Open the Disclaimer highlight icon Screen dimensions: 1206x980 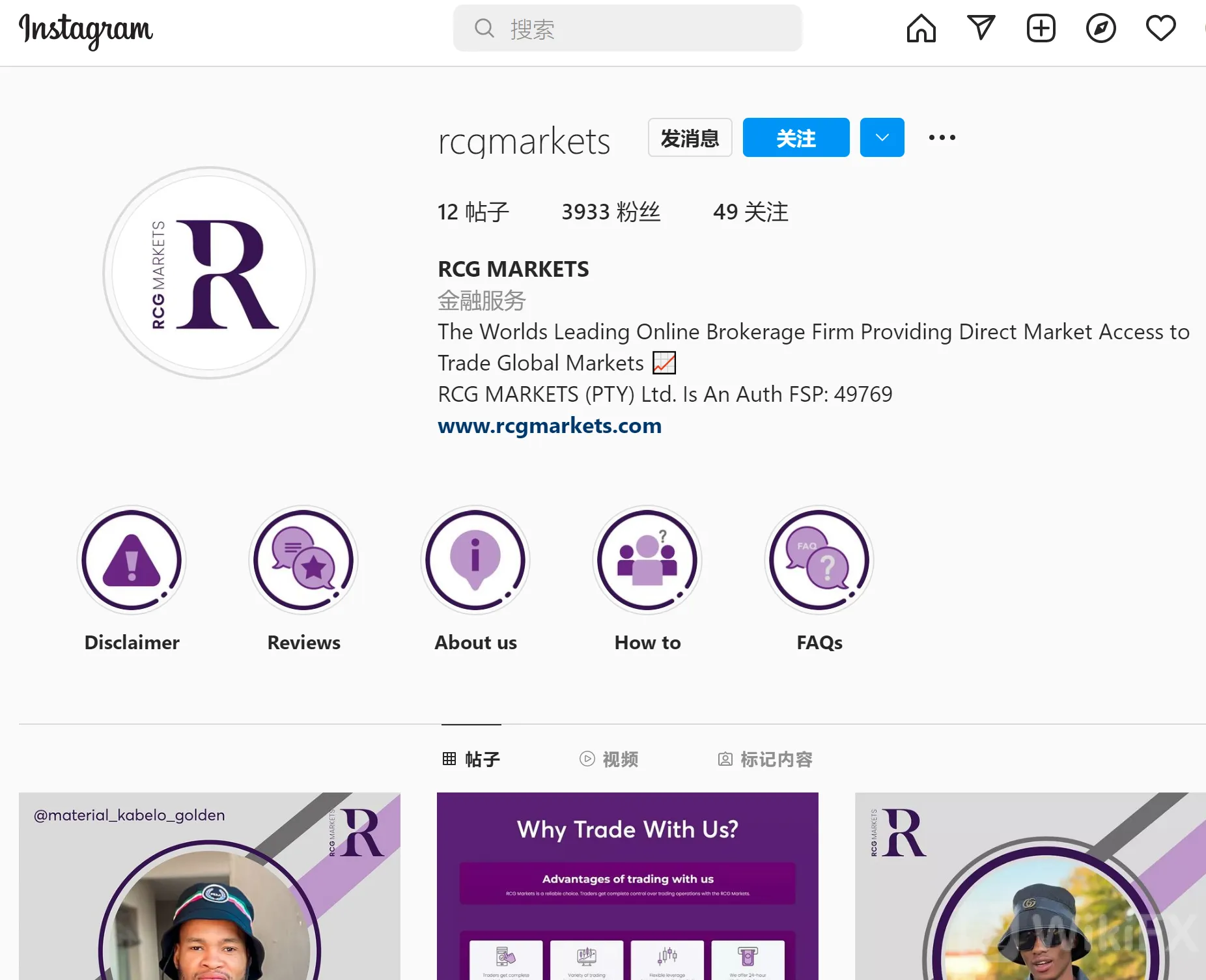132,560
